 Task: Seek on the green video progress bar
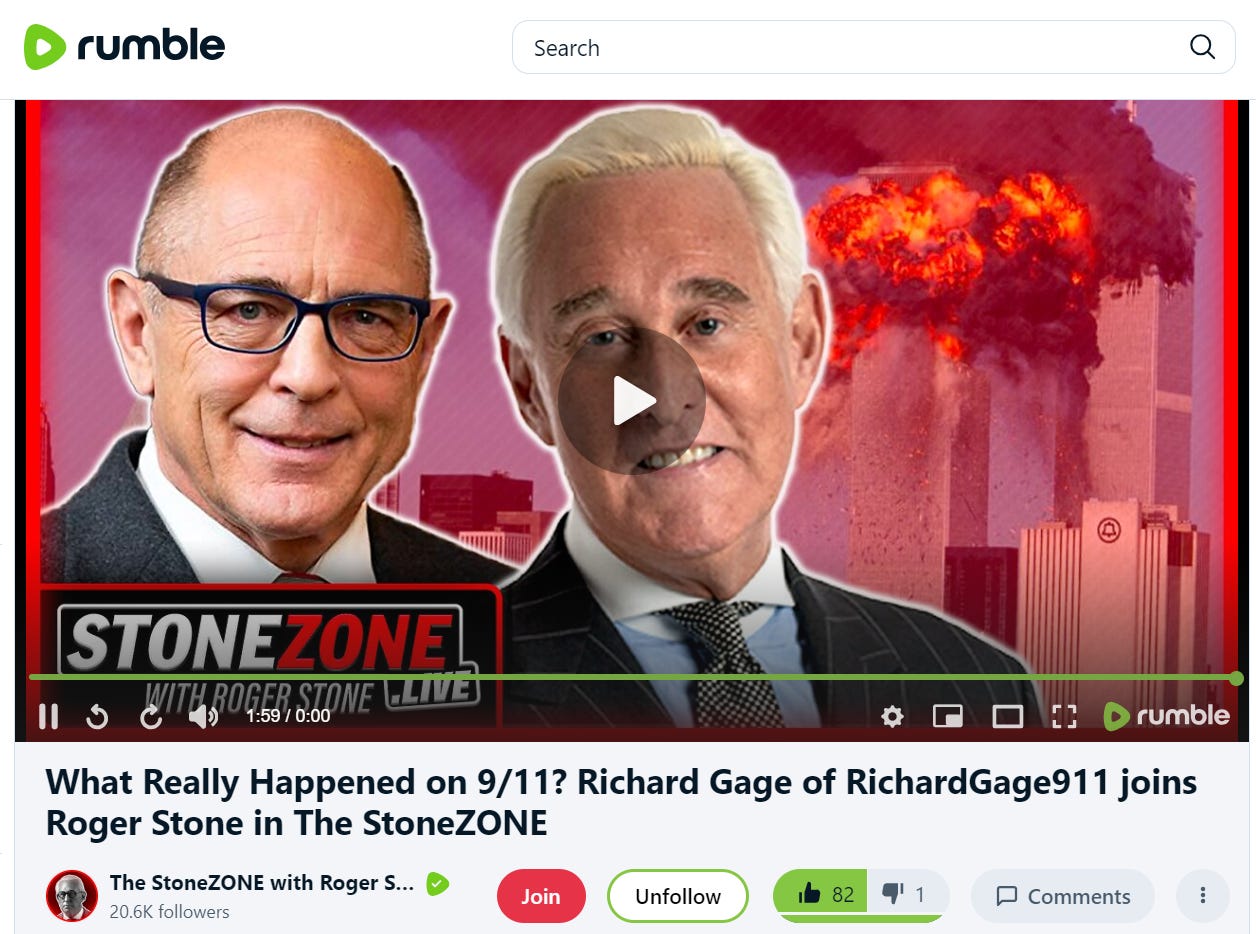(x=632, y=678)
